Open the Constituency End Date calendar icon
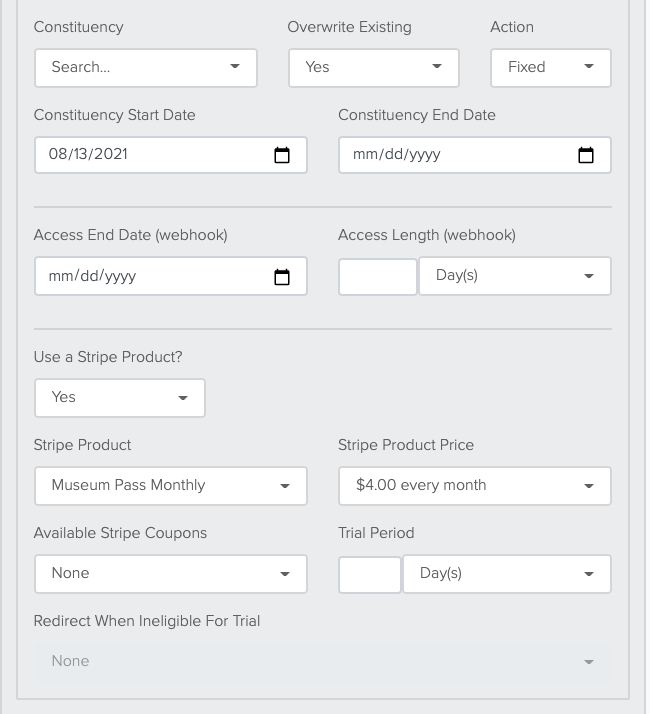 click(586, 155)
